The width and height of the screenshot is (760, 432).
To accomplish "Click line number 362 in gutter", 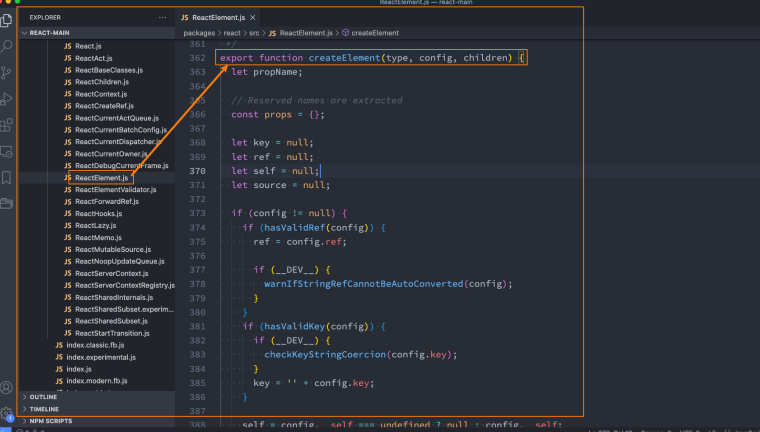I will (x=197, y=58).
